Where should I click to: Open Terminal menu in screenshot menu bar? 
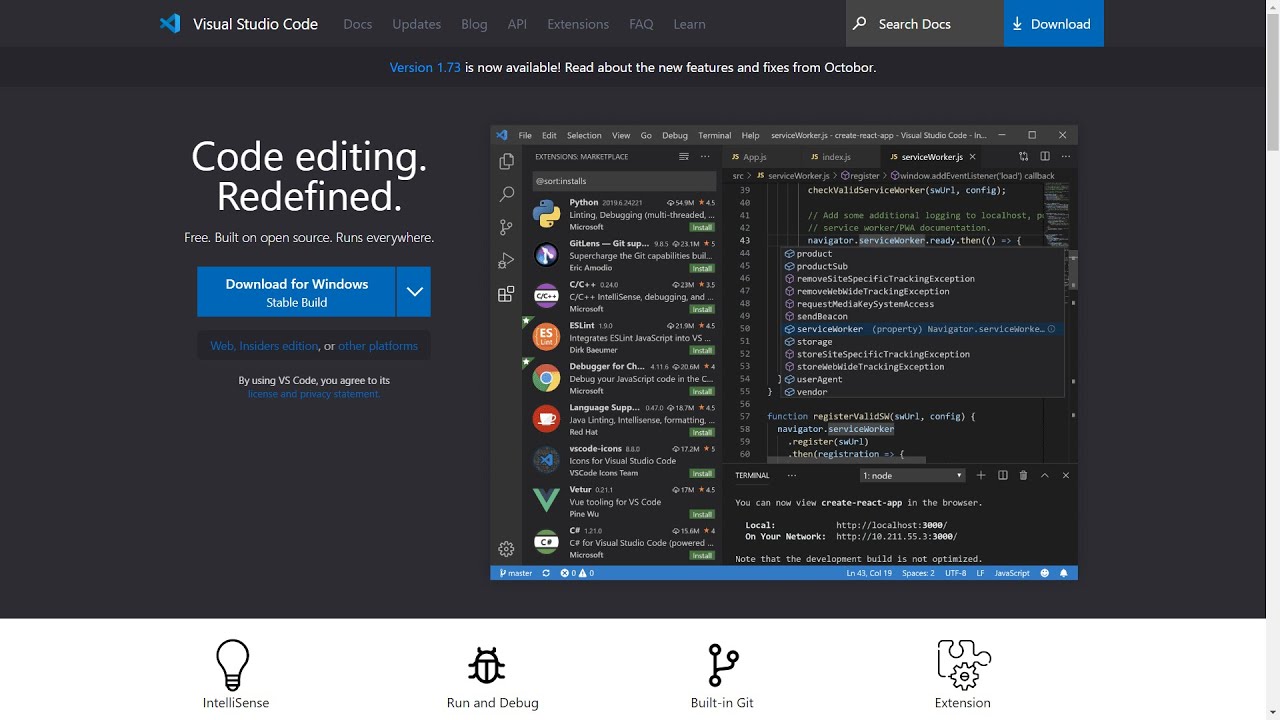714,135
